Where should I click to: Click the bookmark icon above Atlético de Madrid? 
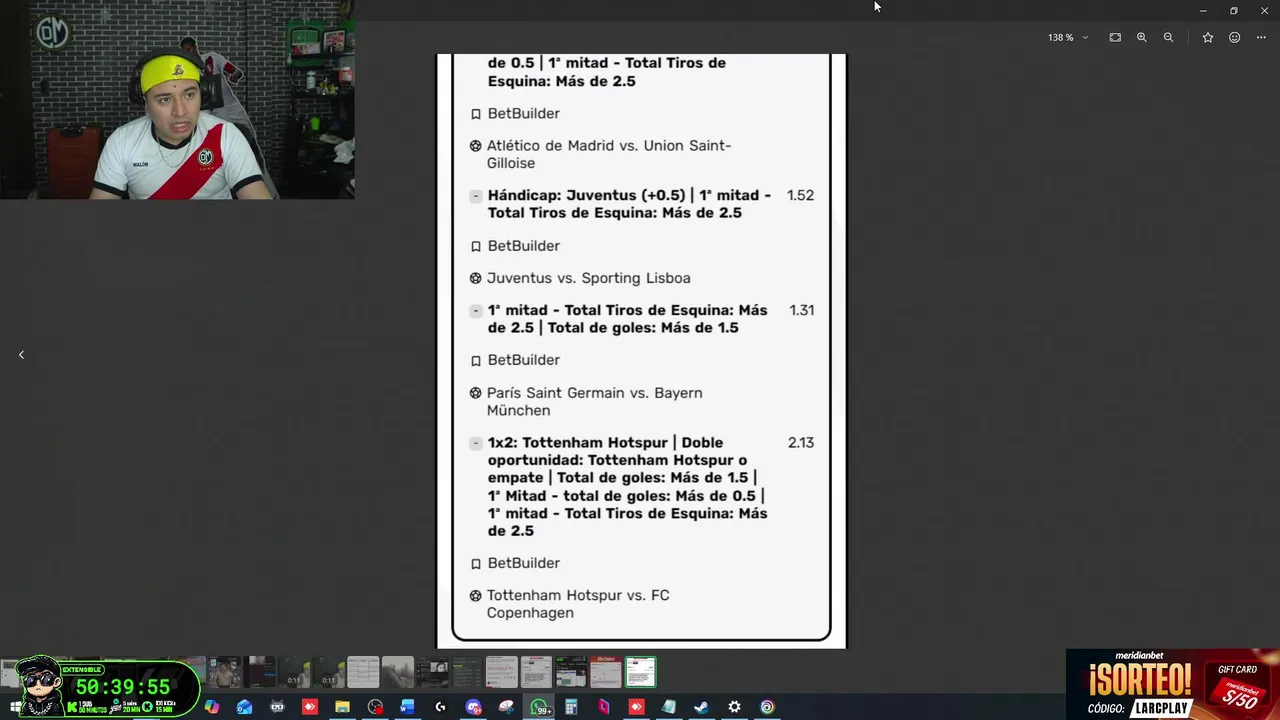[x=476, y=114]
